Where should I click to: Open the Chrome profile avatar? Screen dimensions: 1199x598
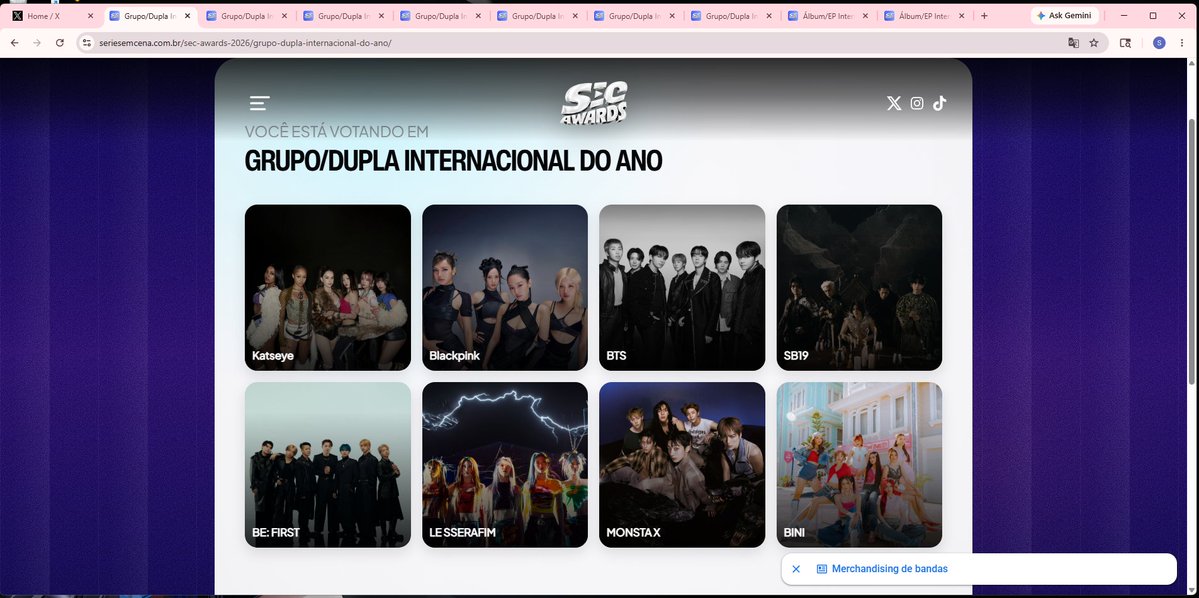click(1159, 43)
